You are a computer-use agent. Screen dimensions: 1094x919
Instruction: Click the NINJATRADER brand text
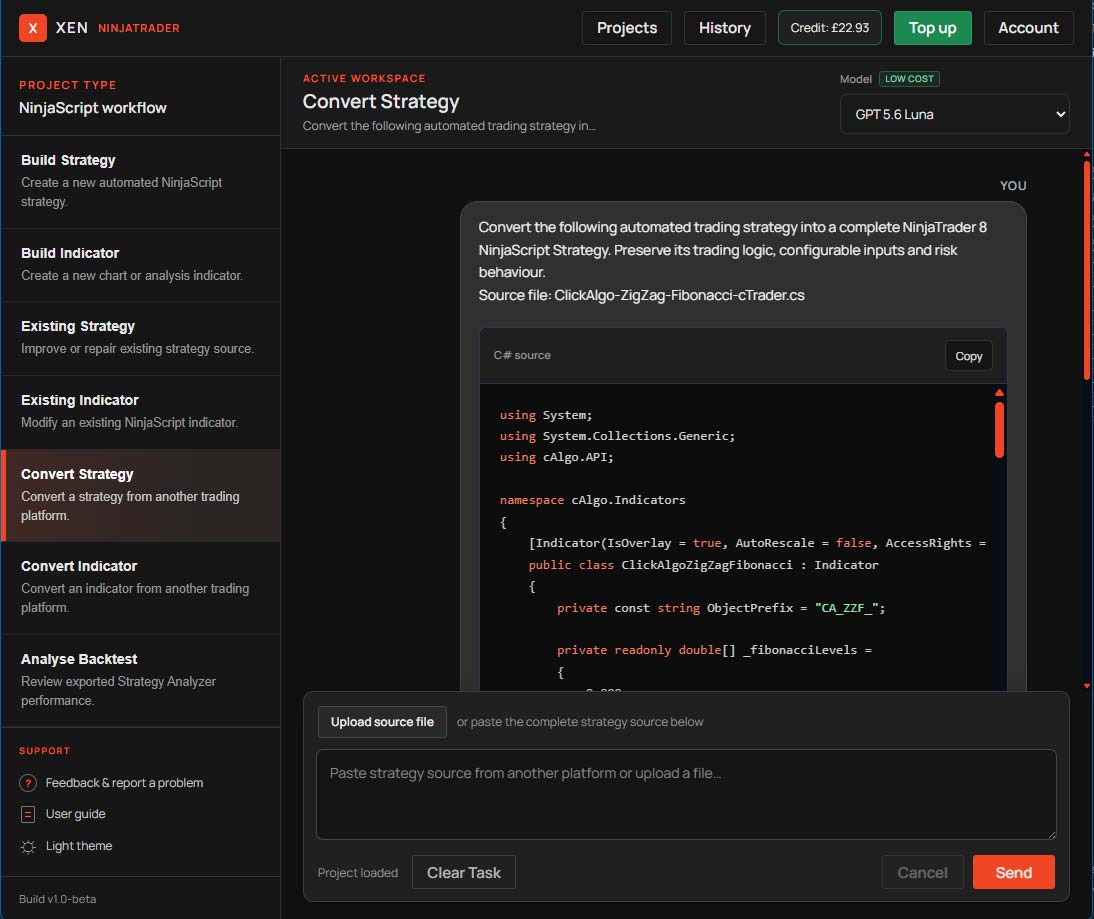click(139, 28)
